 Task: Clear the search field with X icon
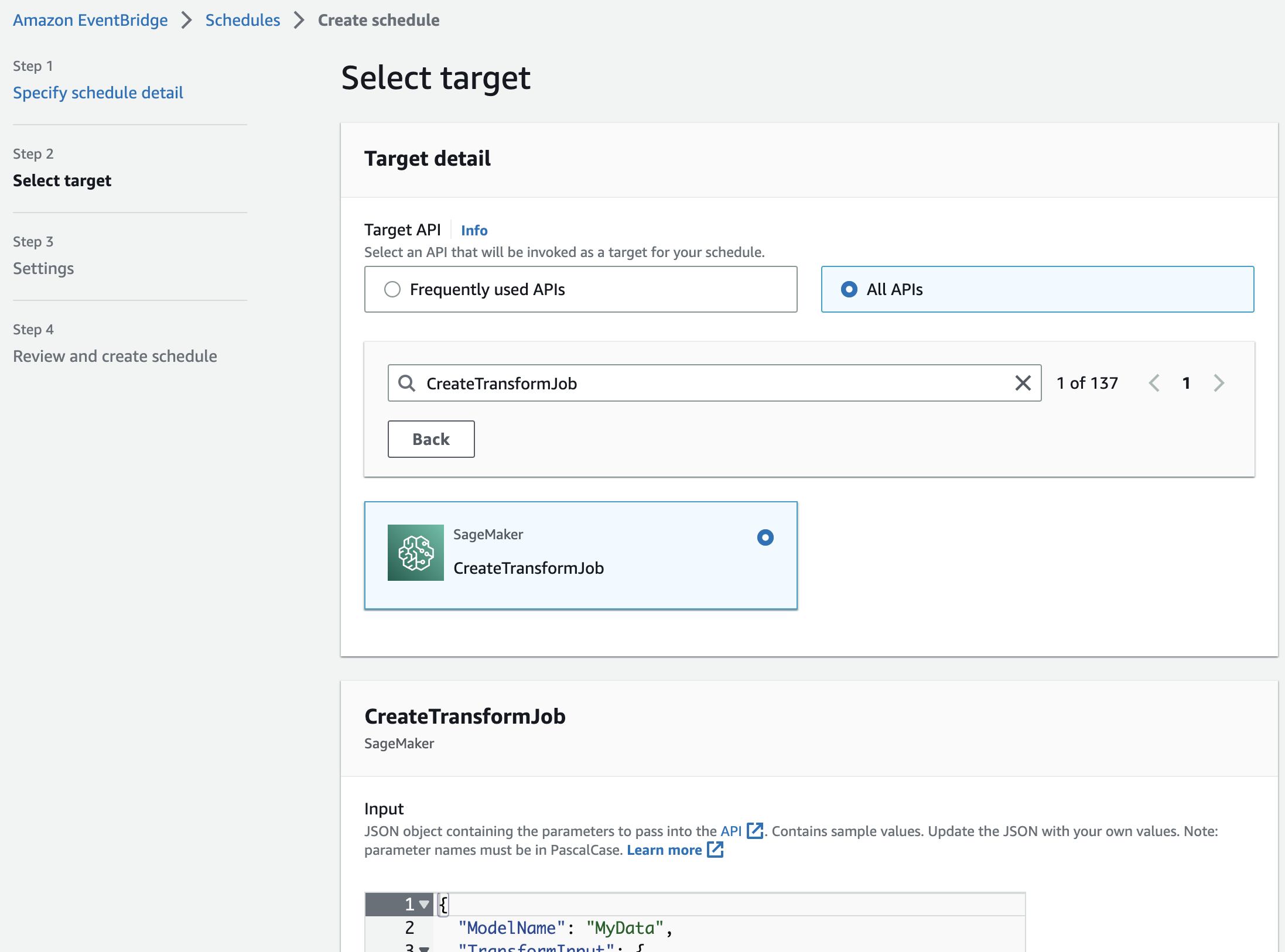[x=1023, y=383]
